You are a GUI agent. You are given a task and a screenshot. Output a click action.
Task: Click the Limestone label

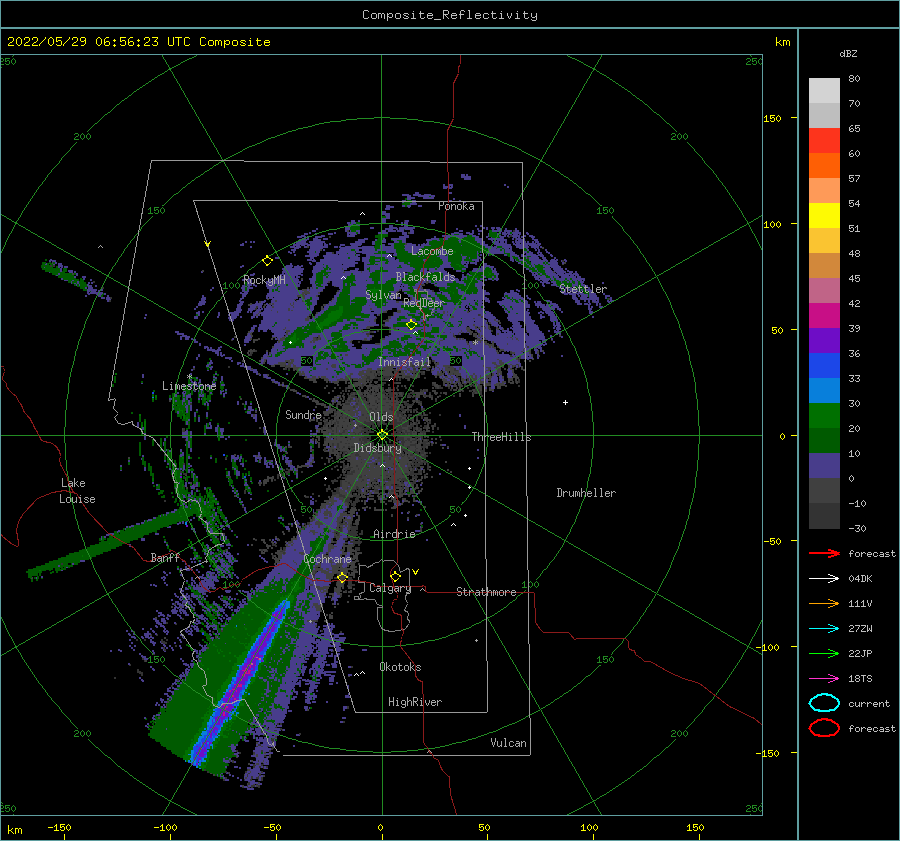point(189,386)
